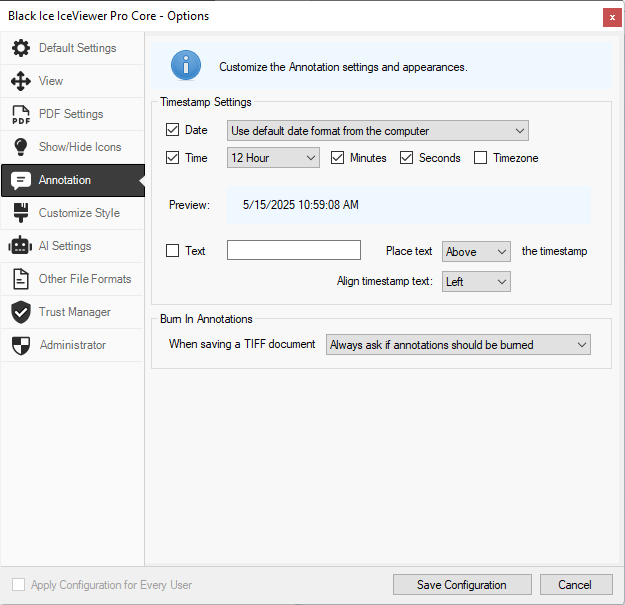
Task: Select the Customize Style section
Action: 72,213
